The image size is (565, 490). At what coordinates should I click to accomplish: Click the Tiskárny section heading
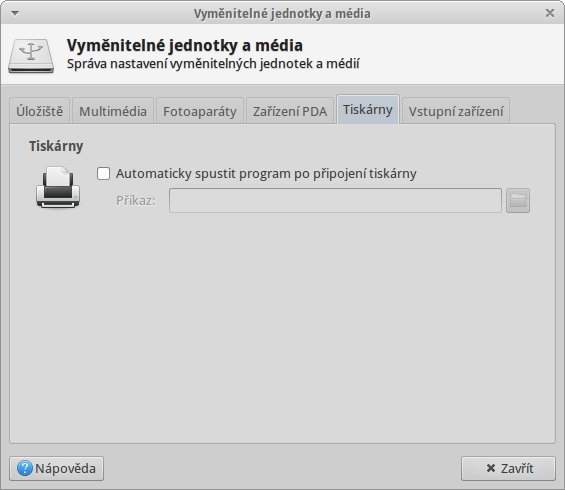tap(56, 146)
